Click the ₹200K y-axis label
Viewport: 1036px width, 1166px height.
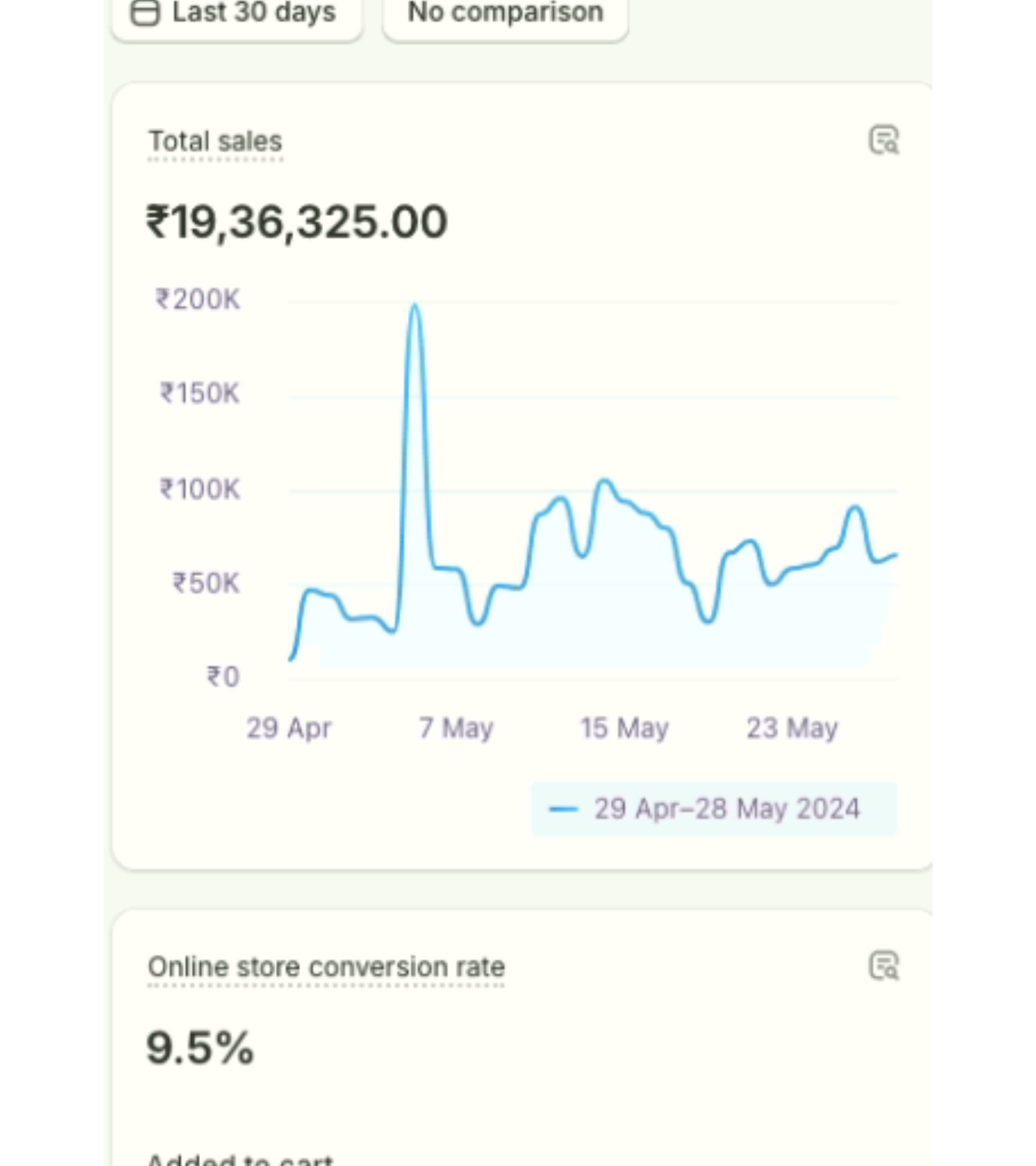[197, 300]
